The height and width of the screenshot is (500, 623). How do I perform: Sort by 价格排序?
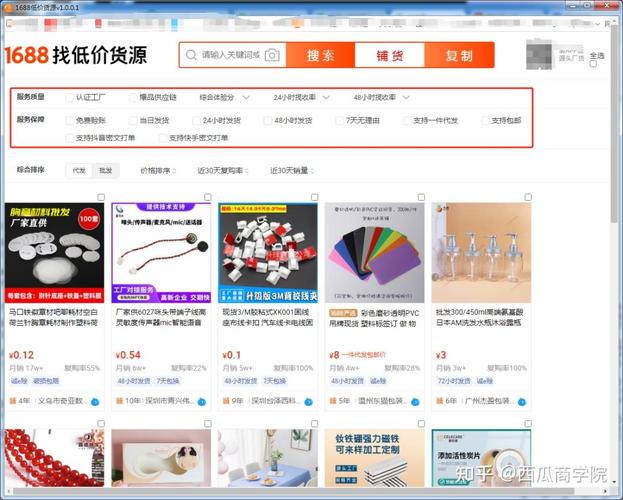[158, 171]
